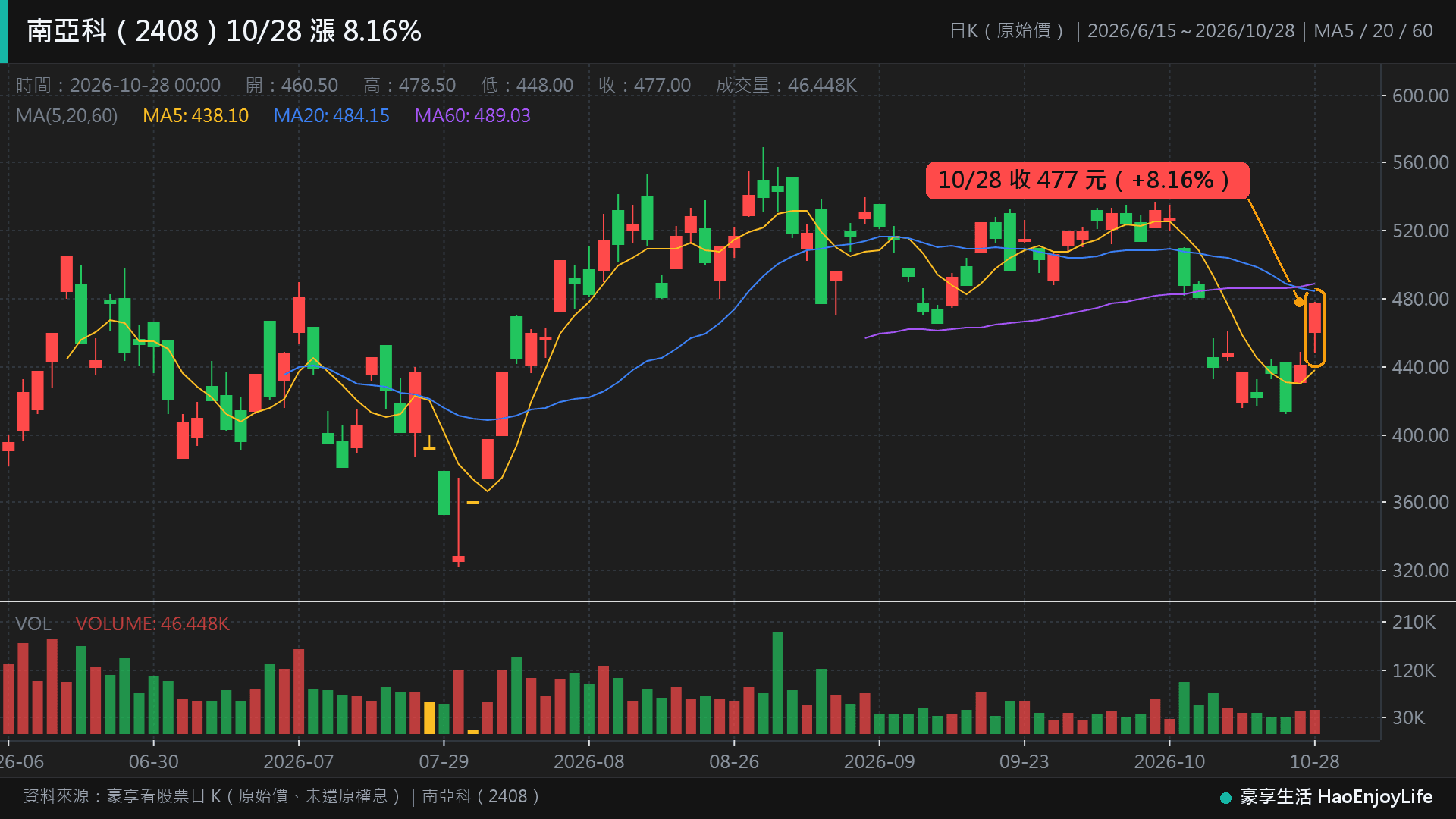Click the chart title 南亞科（2408）10/28 漲 8.16%

click(x=224, y=31)
